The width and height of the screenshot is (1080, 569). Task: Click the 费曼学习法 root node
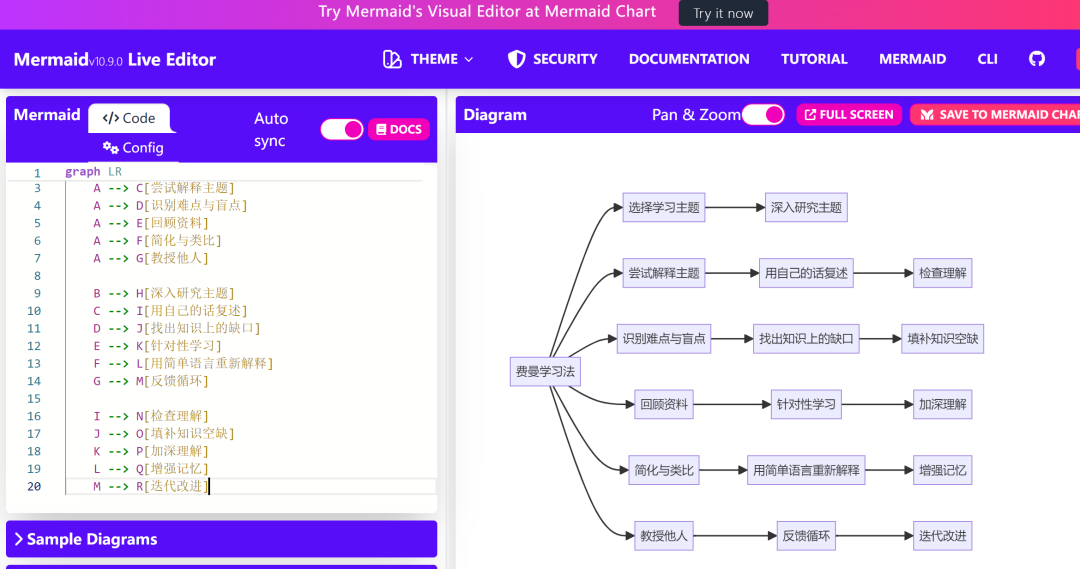click(545, 371)
